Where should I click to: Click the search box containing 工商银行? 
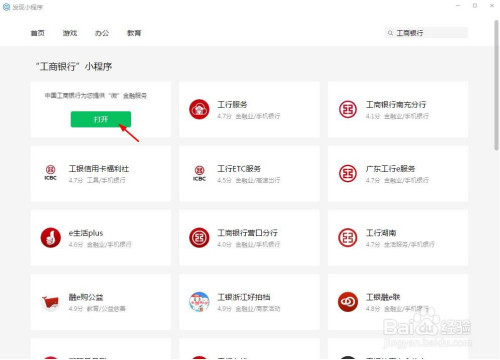[x=426, y=33]
